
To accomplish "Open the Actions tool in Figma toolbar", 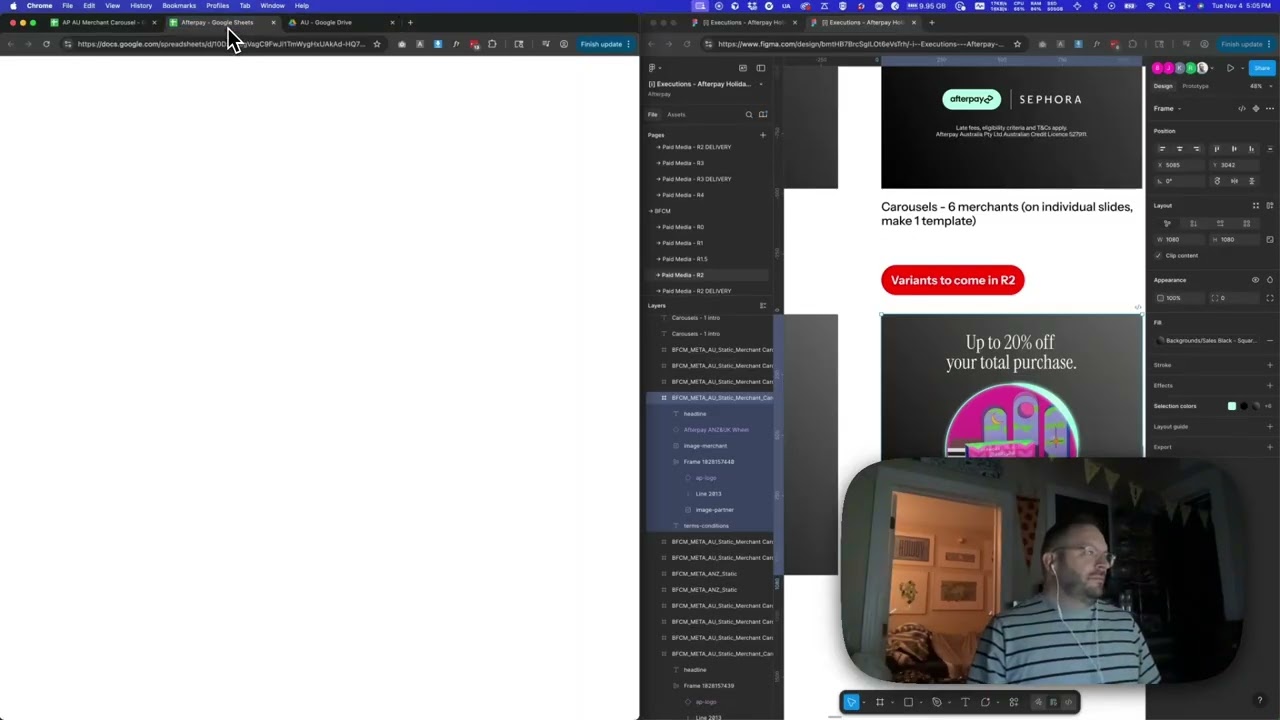I will click(x=1014, y=702).
